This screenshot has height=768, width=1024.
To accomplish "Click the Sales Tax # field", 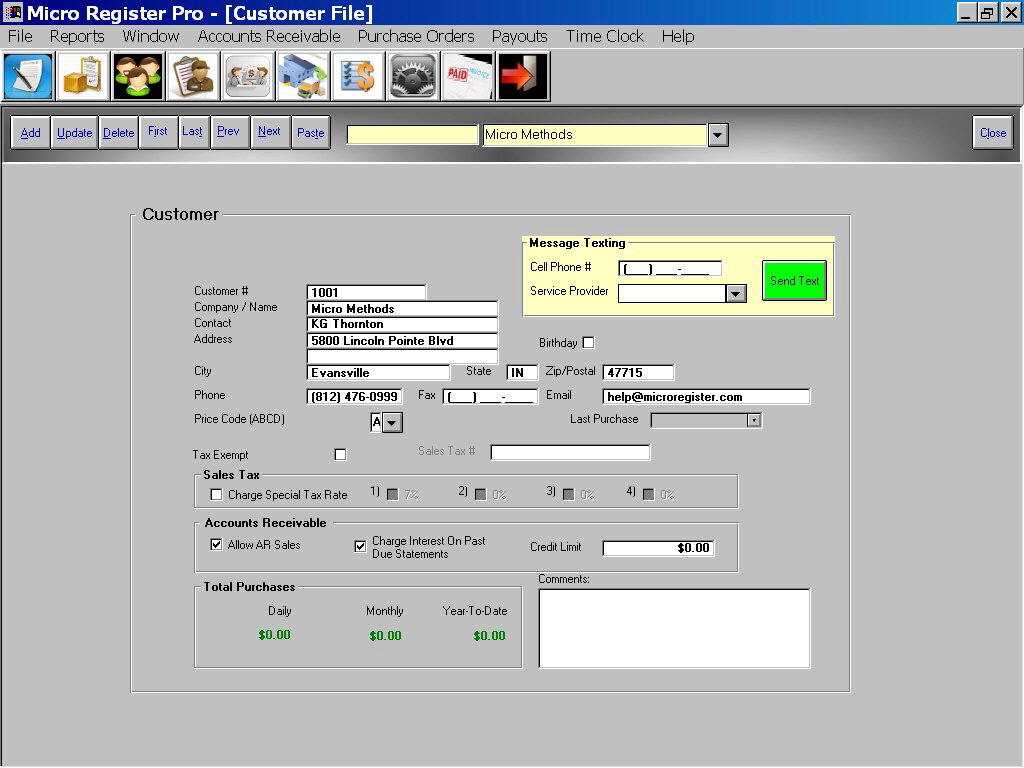I will pyautogui.click(x=570, y=452).
